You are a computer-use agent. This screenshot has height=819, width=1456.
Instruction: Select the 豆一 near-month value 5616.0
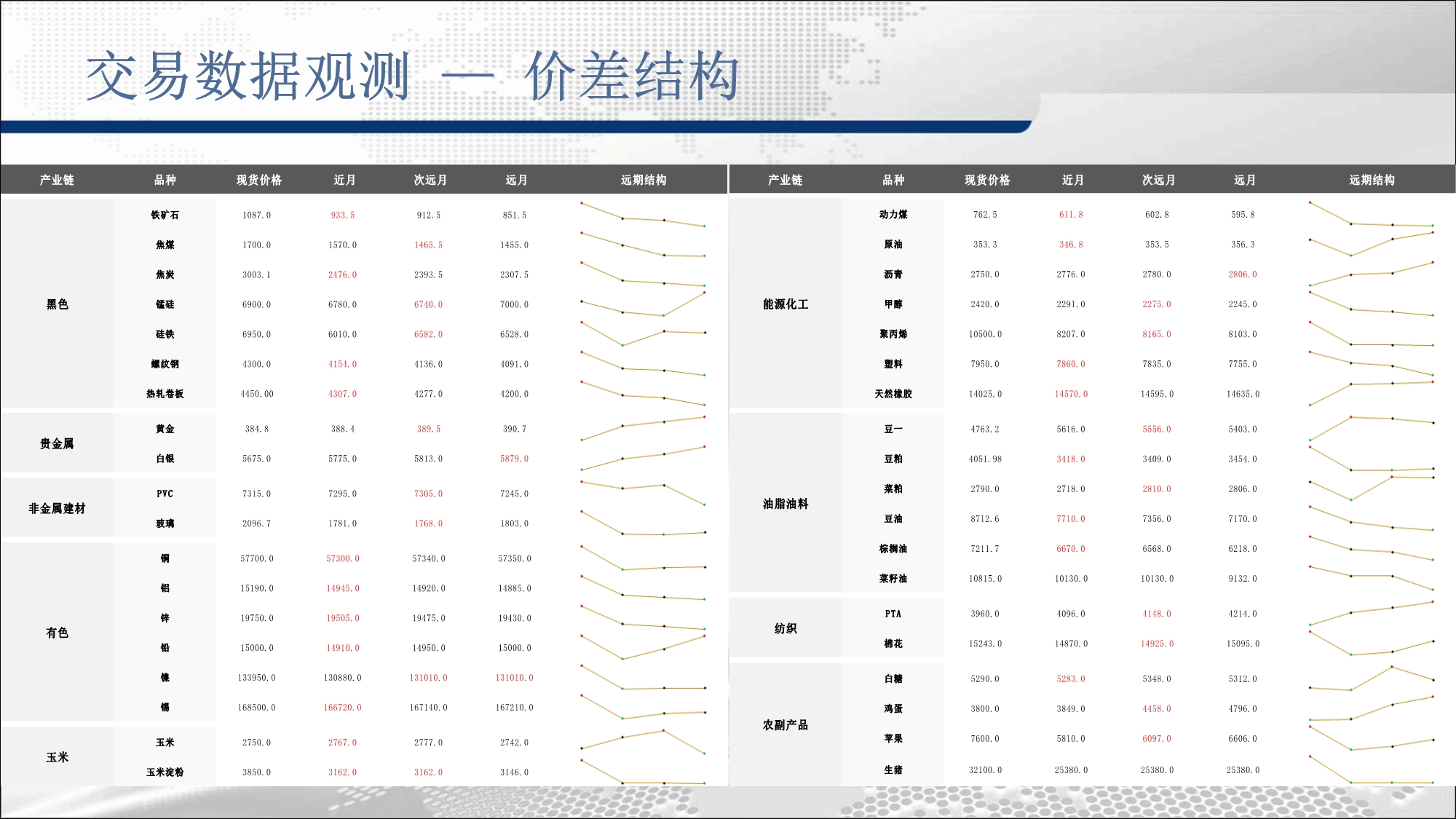click(1071, 430)
